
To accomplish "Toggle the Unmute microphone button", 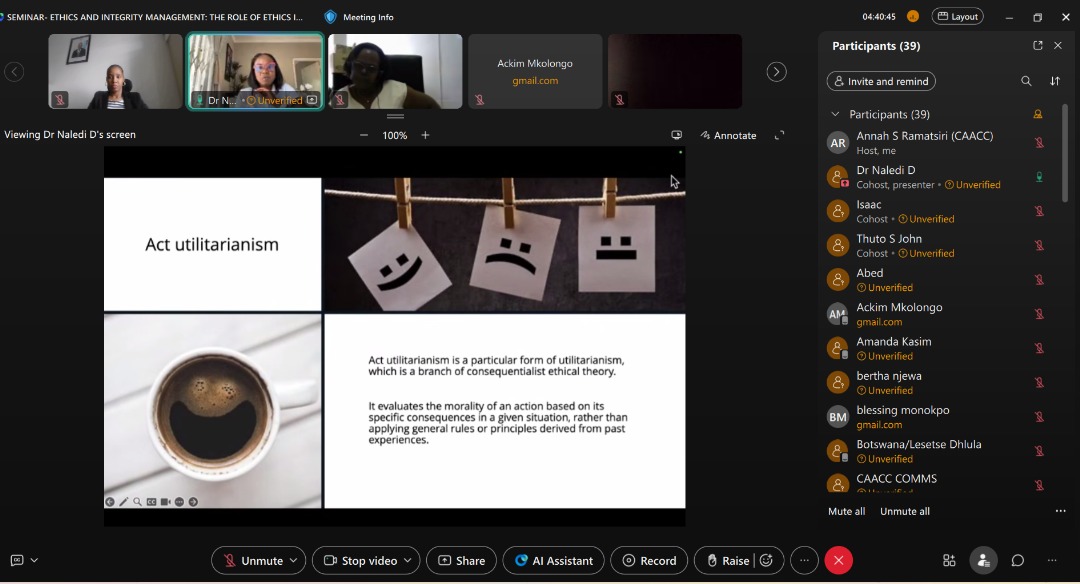I will tap(252, 561).
